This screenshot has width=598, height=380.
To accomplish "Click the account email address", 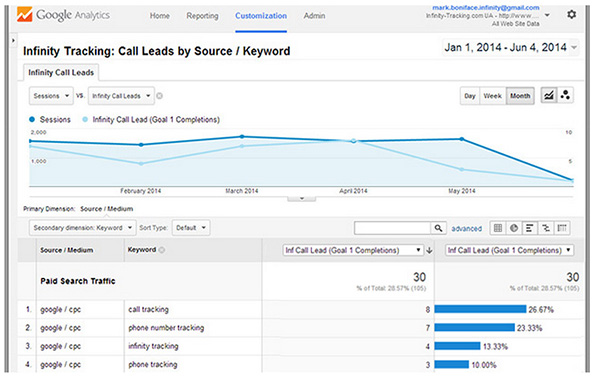I will point(485,8).
